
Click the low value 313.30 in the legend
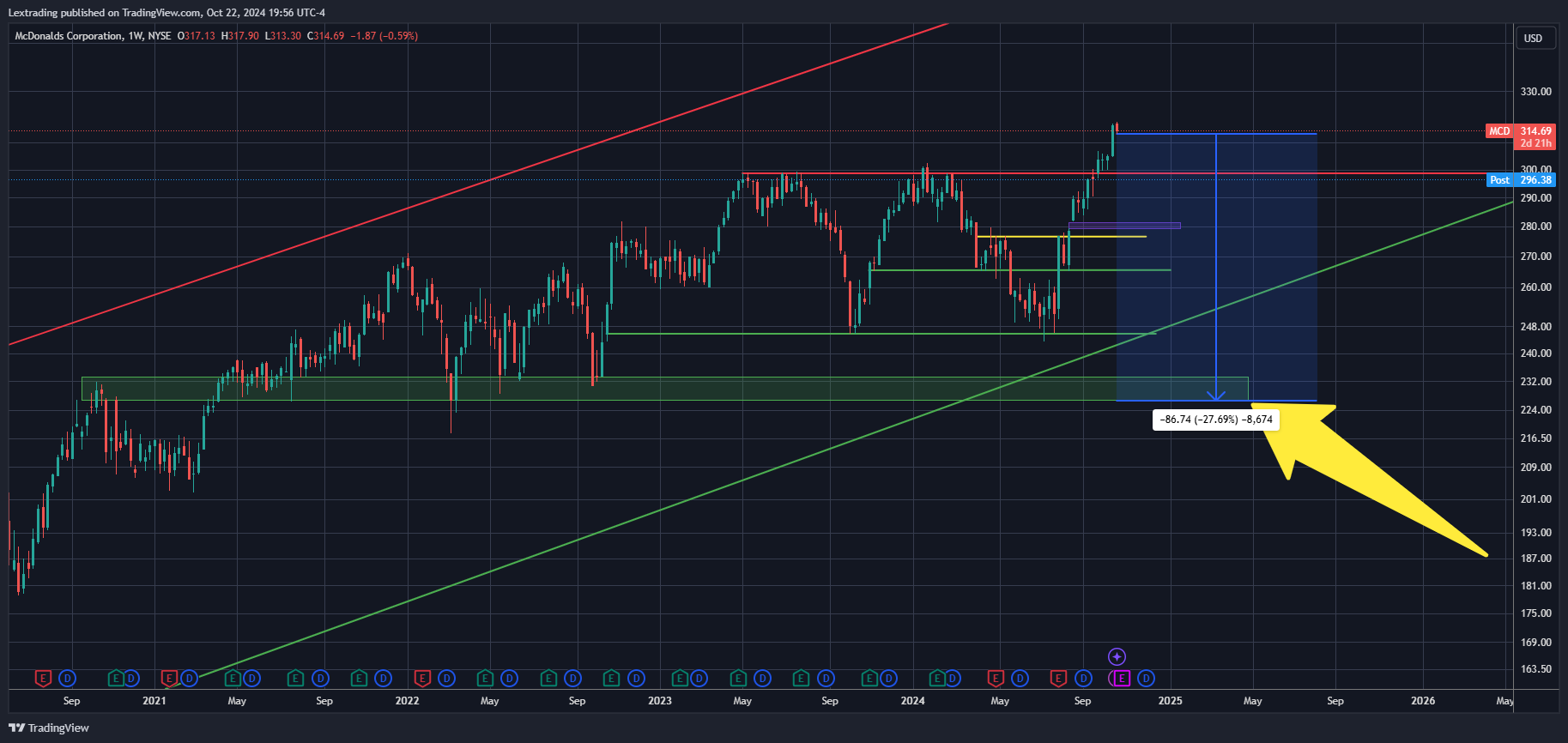286,36
